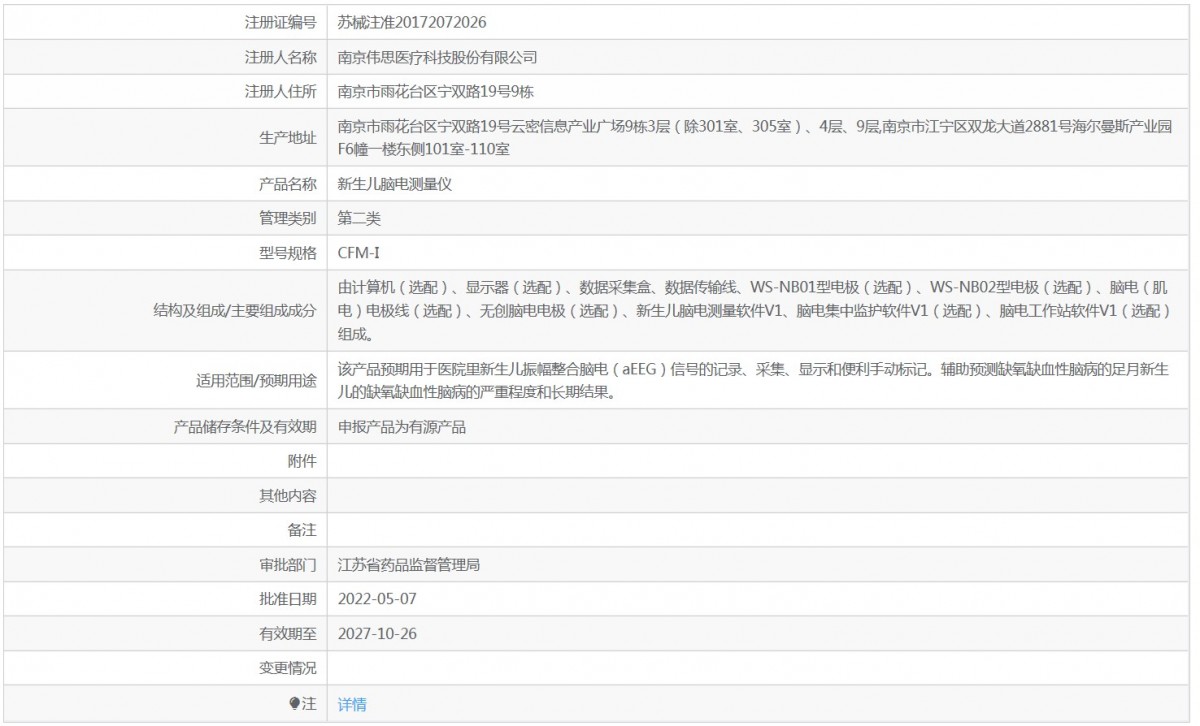The width and height of the screenshot is (1200, 726).
Task: Click the 注册人住所 label
Action: click(281, 92)
